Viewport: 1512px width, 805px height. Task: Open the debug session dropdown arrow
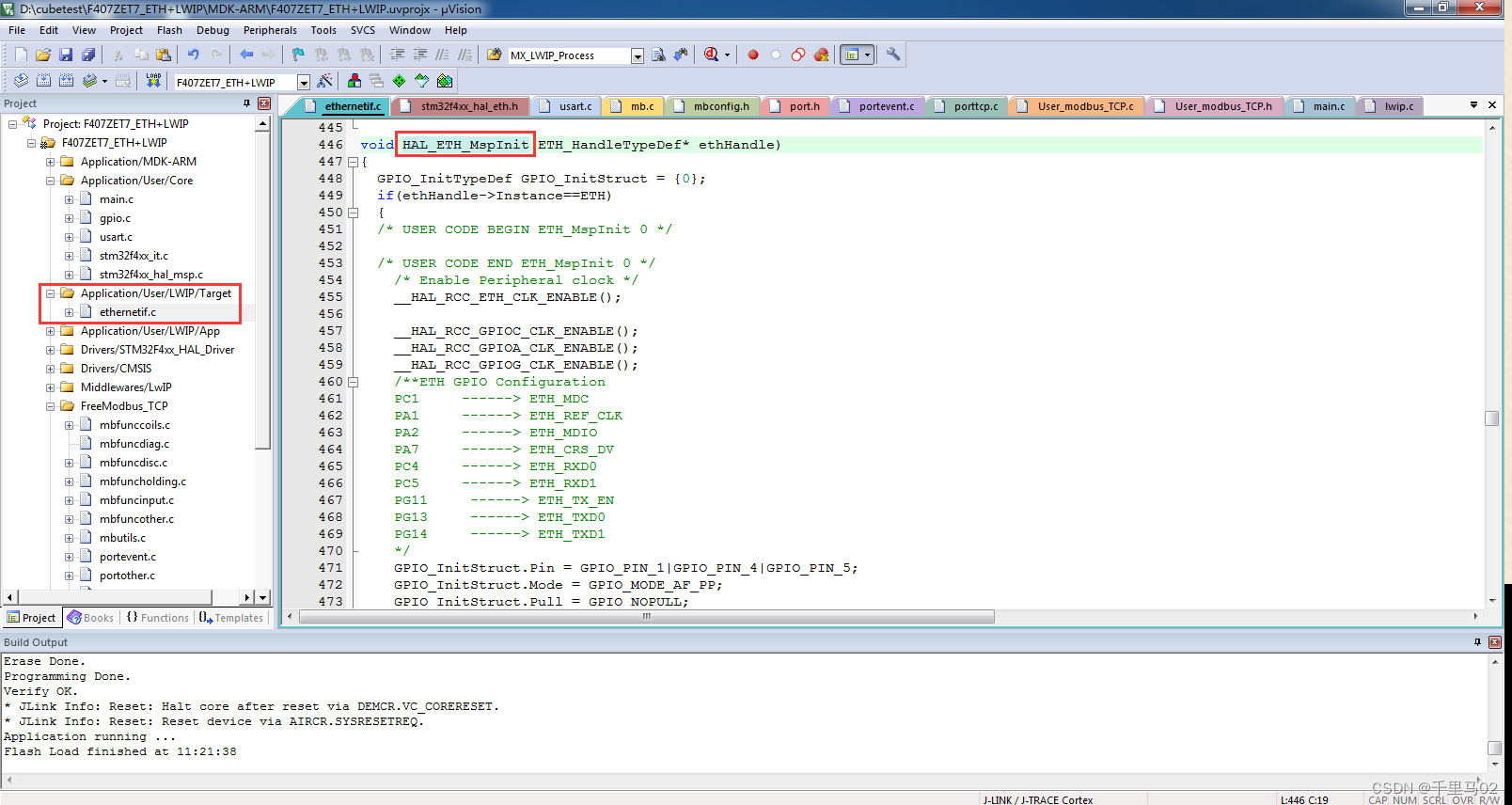(727, 55)
